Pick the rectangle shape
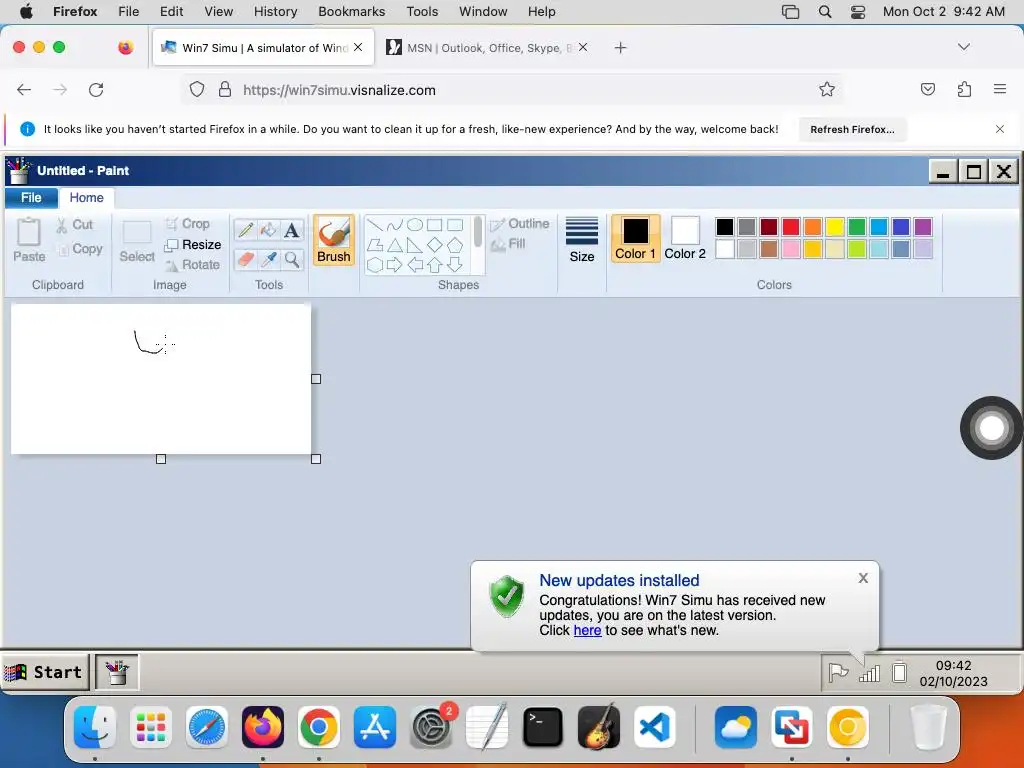 (x=435, y=225)
